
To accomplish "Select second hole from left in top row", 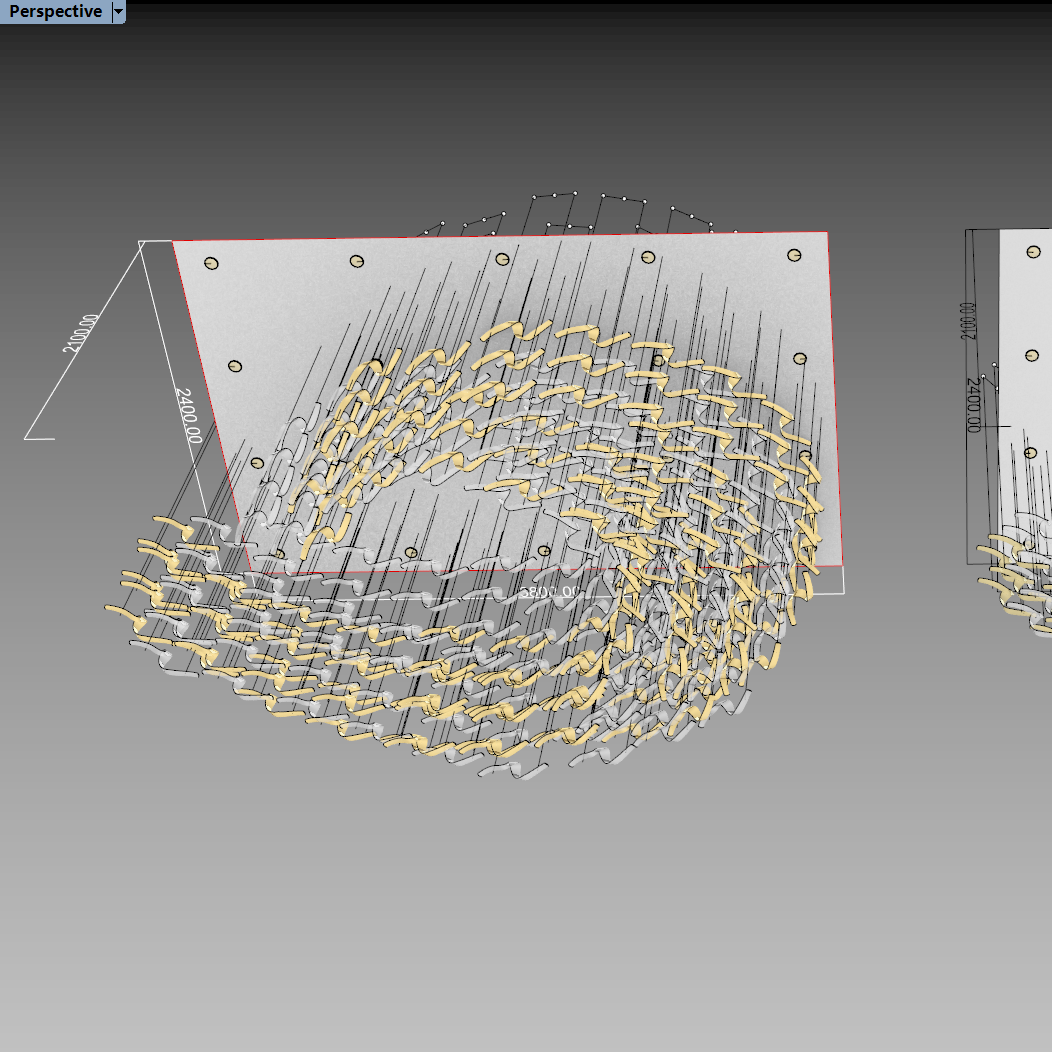I will (x=356, y=261).
